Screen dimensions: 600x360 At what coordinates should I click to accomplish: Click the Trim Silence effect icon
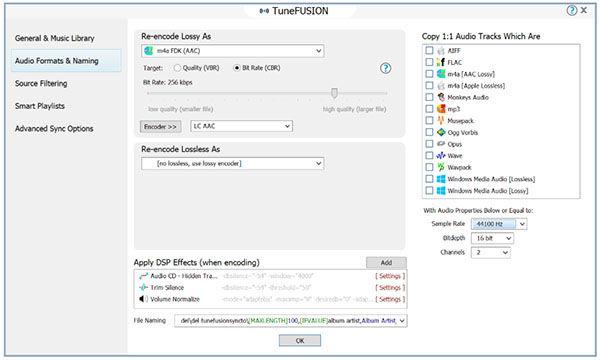point(143,287)
